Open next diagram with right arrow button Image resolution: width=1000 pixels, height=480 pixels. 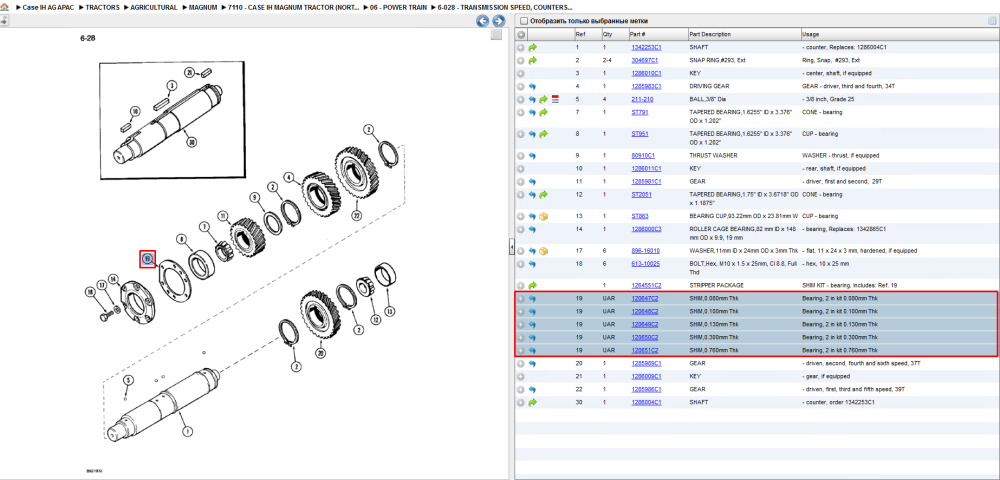(499, 21)
